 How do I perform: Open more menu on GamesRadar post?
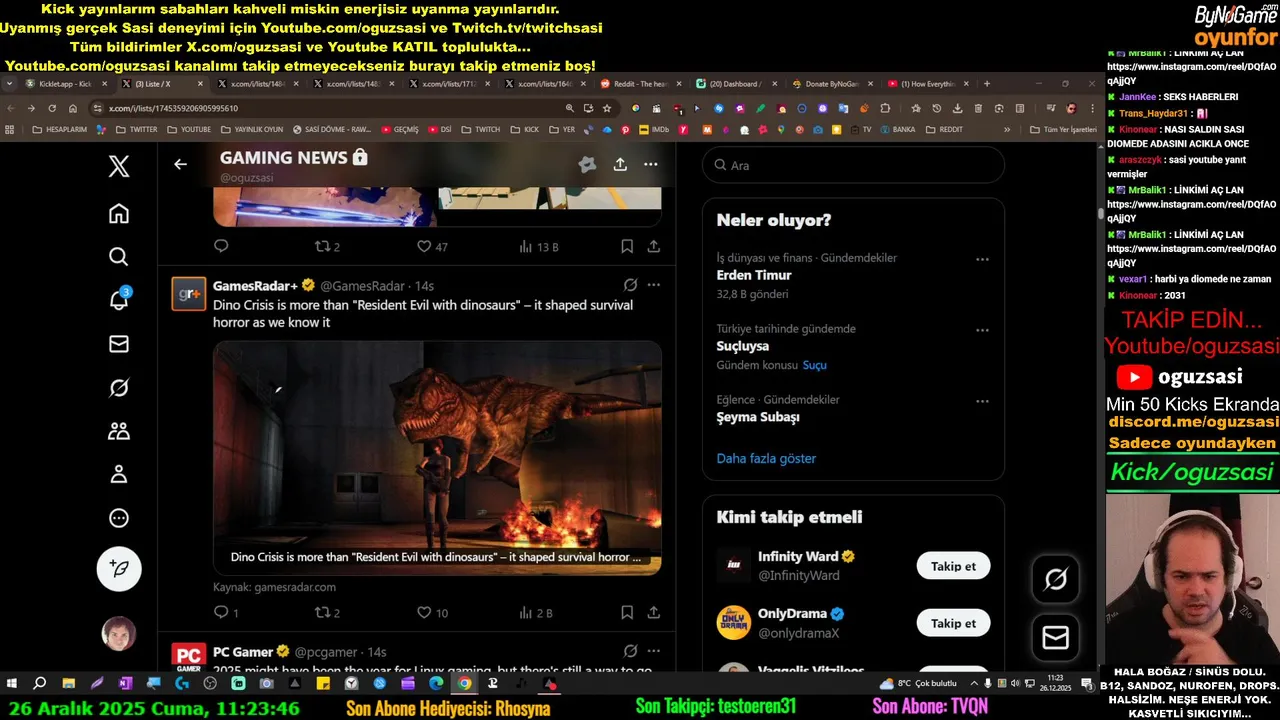654,285
